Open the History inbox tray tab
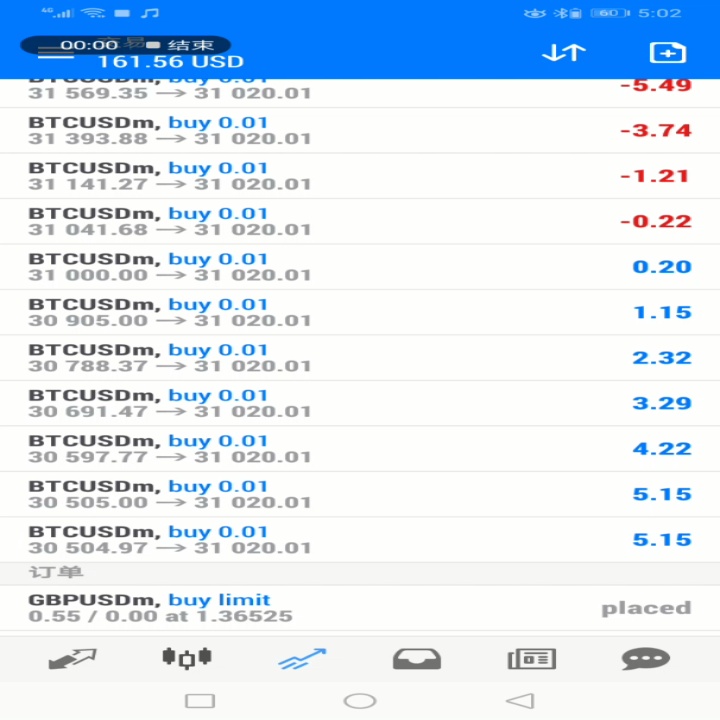Viewport: 720px width, 720px height. [x=417, y=659]
